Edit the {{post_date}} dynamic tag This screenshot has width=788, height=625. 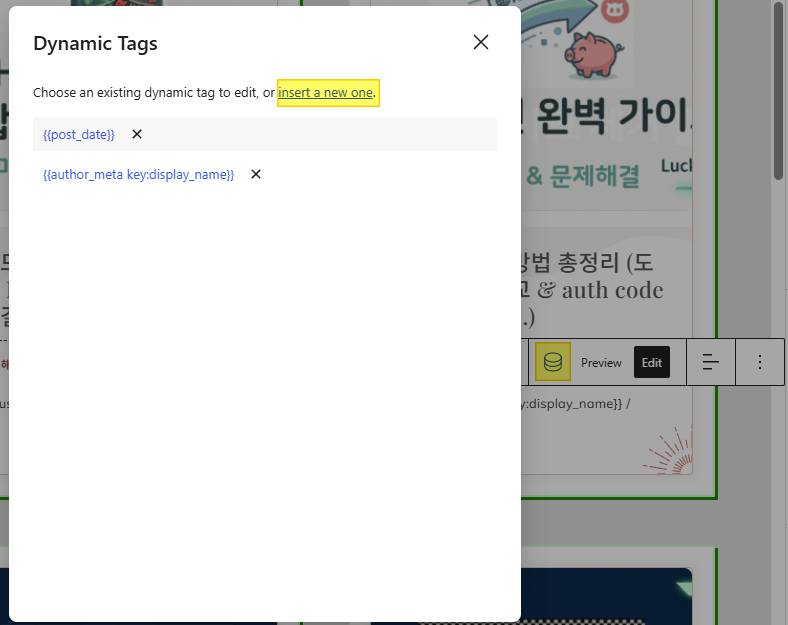click(x=79, y=135)
